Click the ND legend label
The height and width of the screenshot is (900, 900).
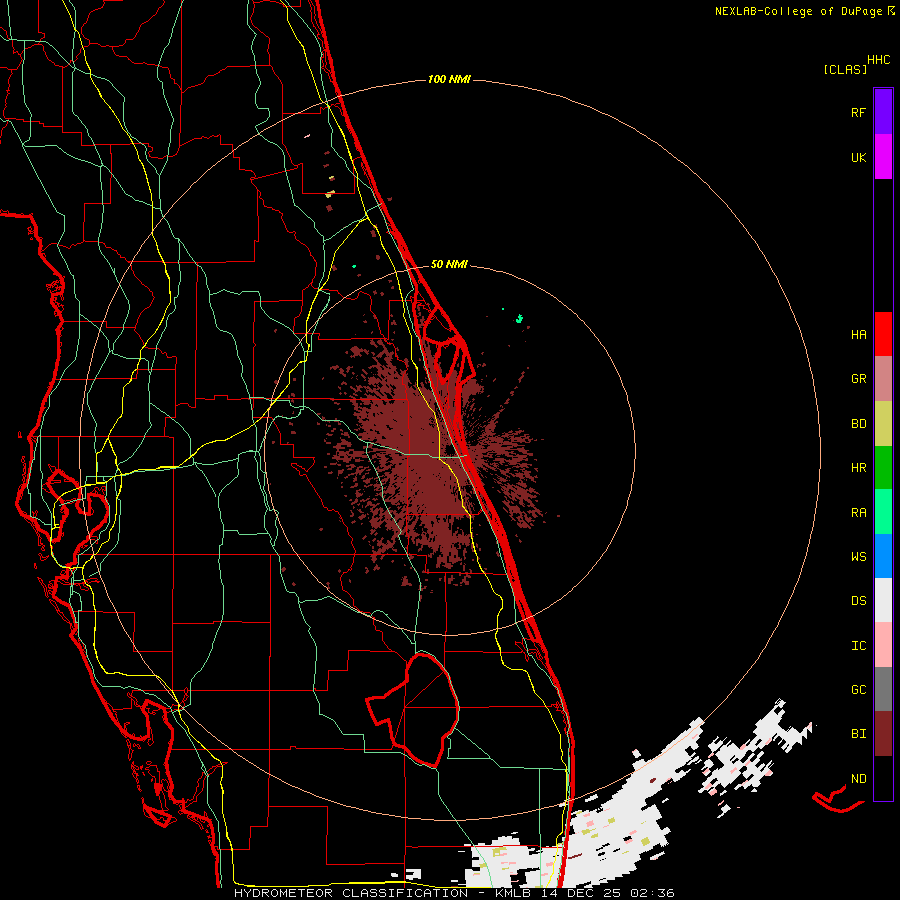pyautogui.click(x=858, y=779)
